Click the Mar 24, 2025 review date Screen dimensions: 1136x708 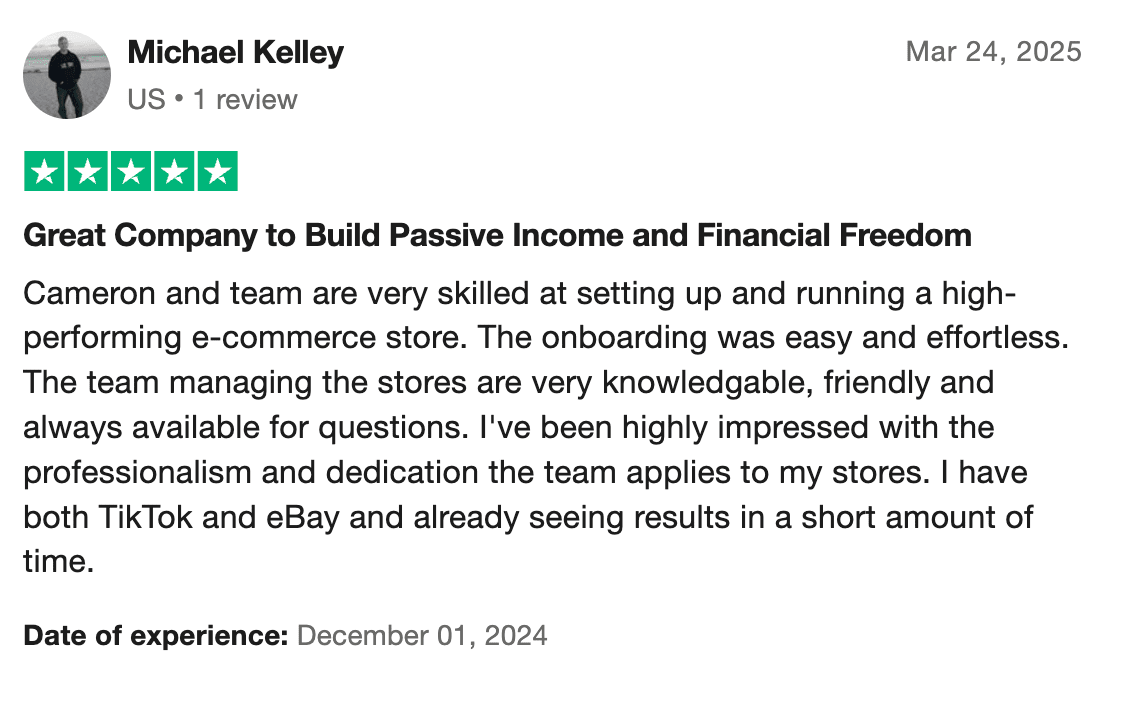click(x=993, y=52)
